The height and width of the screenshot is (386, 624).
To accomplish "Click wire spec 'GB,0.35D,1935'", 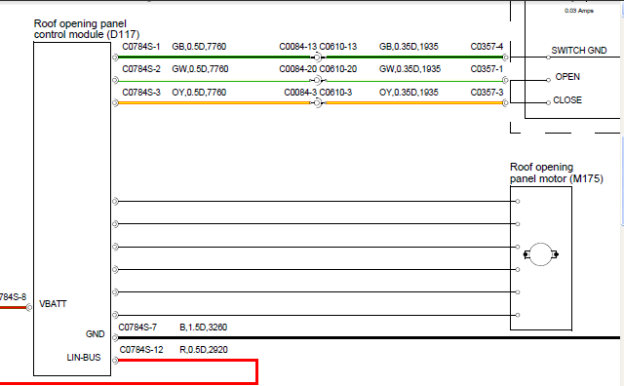I will pos(409,47).
